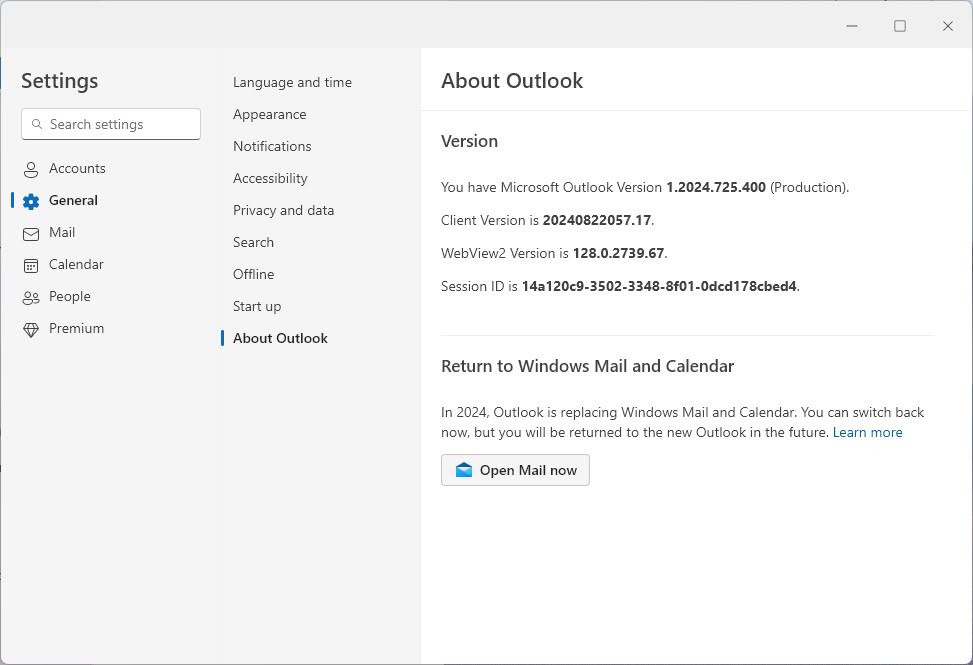Click the Accounts person icon
Image resolution: width=973 pixels, height=665 pixels.
coord(30,169)
